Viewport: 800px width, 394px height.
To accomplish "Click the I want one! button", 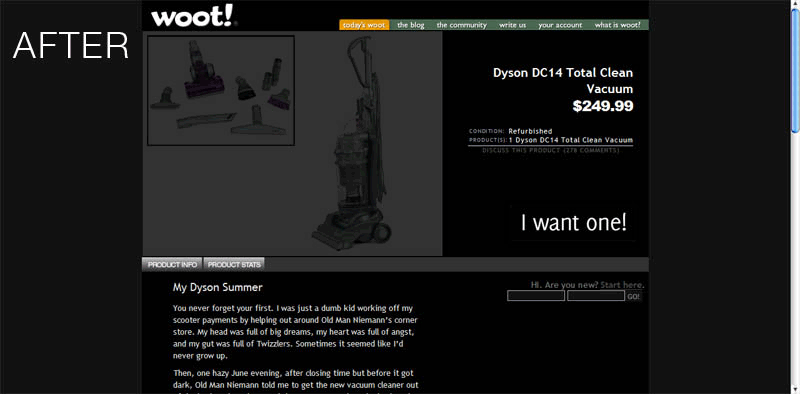I will click(x=573, y=223).
